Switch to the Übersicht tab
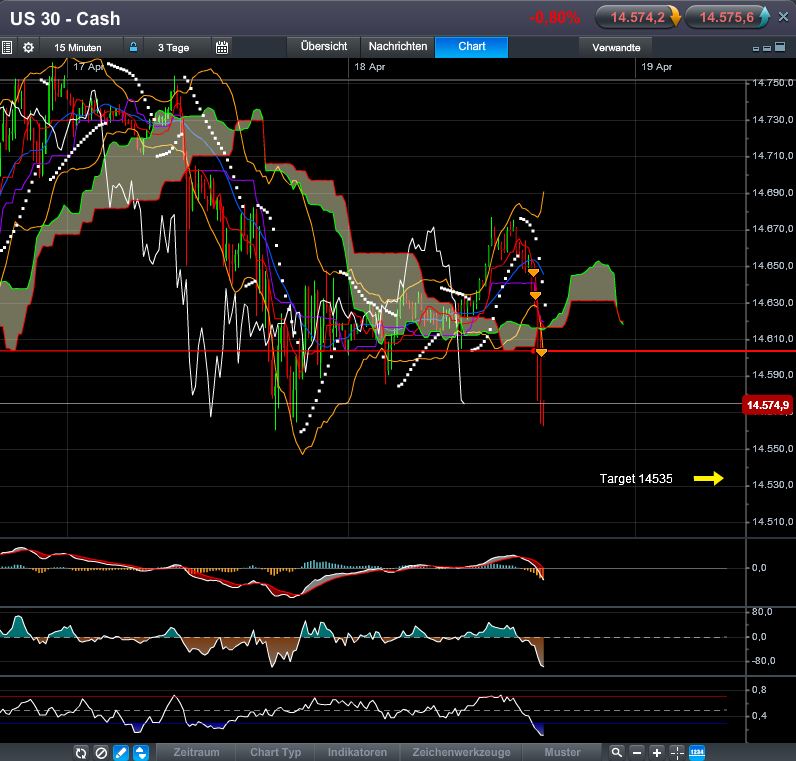The height and width of the screenshot is (761, 796). click(324, 46)
